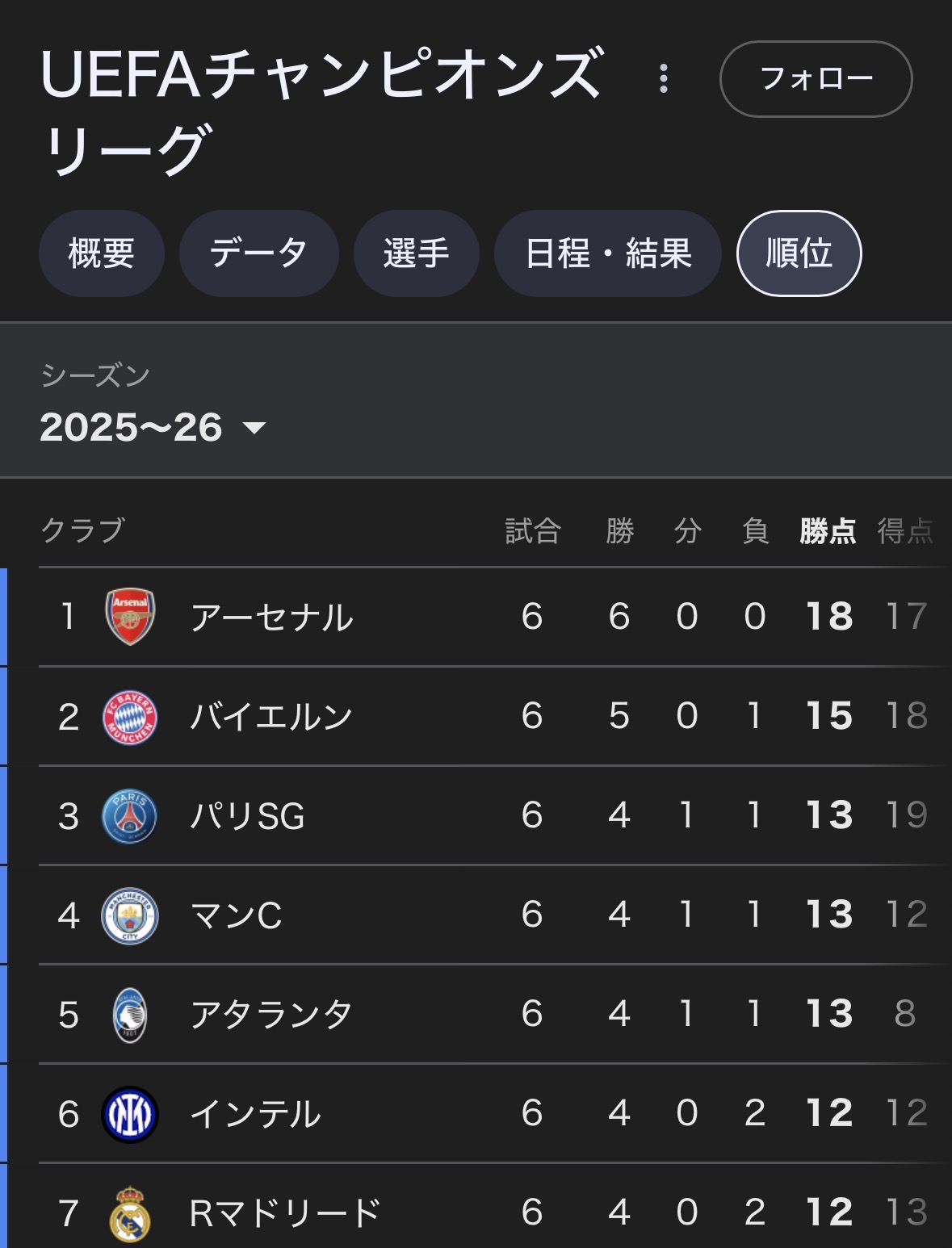Switch to the 概要 tab

102,253
